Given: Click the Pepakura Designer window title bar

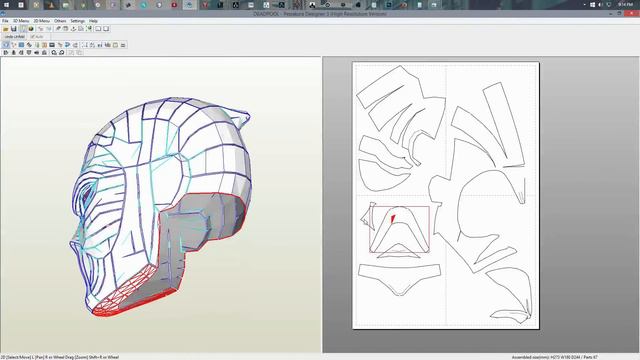Looking at the screenshot, I should click(x=320, y=14).
